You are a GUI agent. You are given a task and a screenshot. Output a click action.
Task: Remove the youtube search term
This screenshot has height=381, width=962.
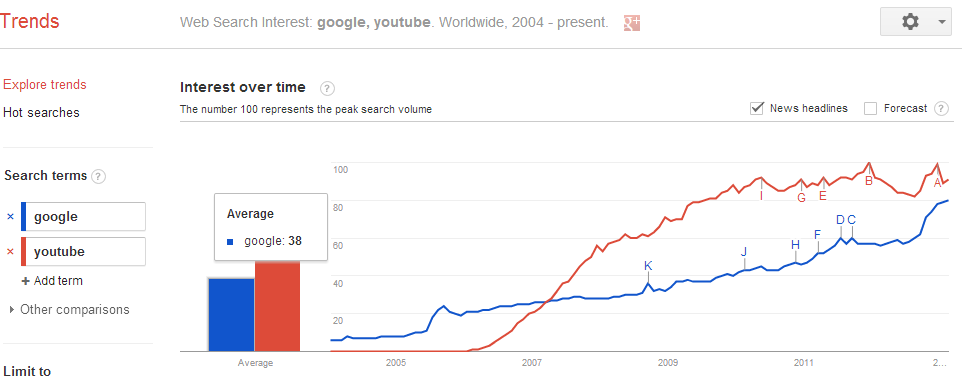tap(10, 252)
